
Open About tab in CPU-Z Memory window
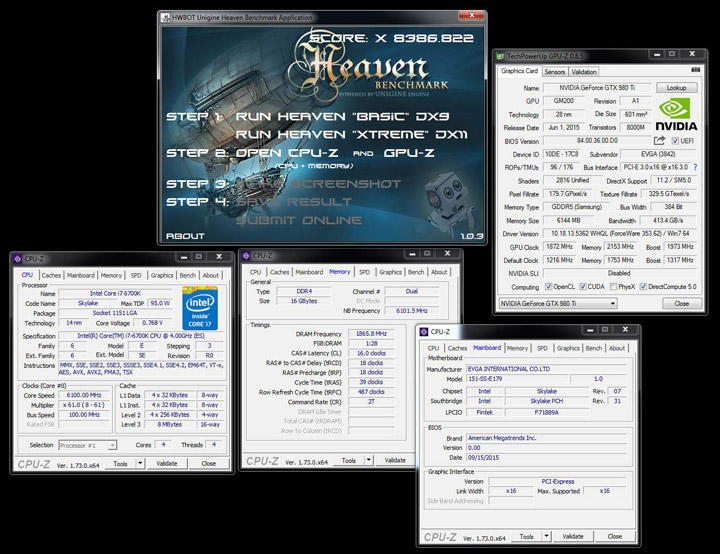point(439,272)
